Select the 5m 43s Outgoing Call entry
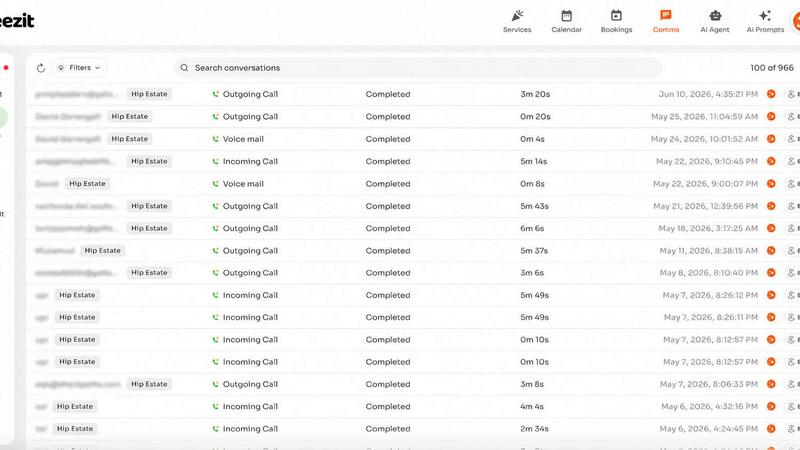This screenshot has height=450, width=800. 413,206
